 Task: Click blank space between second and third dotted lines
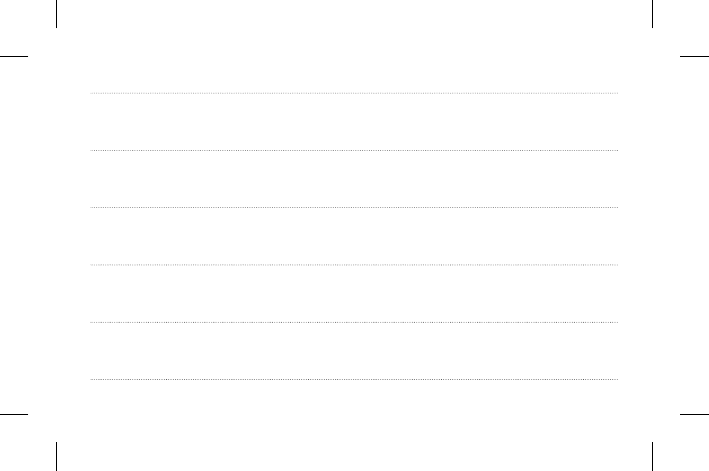coord(354,180)
